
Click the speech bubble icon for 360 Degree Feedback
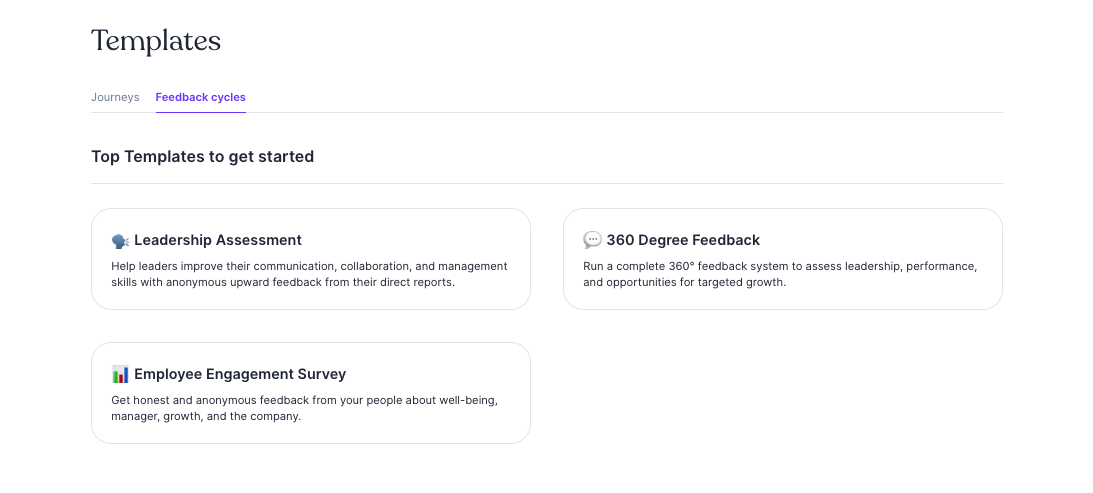point(592,241)
